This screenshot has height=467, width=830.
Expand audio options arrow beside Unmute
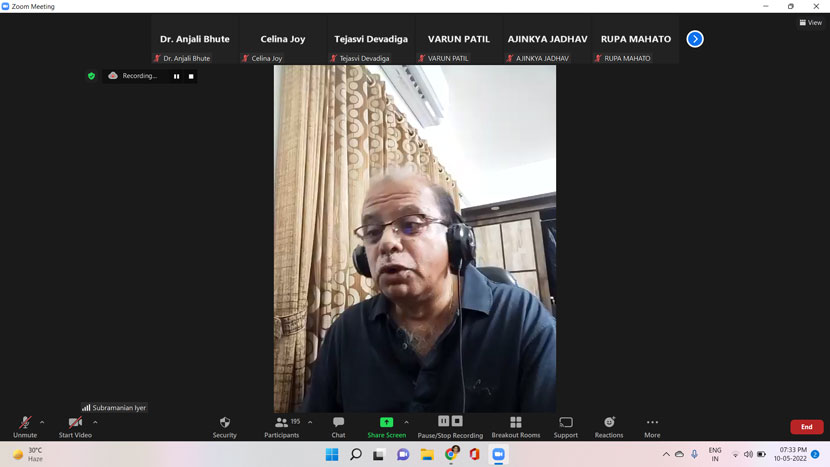42,422
